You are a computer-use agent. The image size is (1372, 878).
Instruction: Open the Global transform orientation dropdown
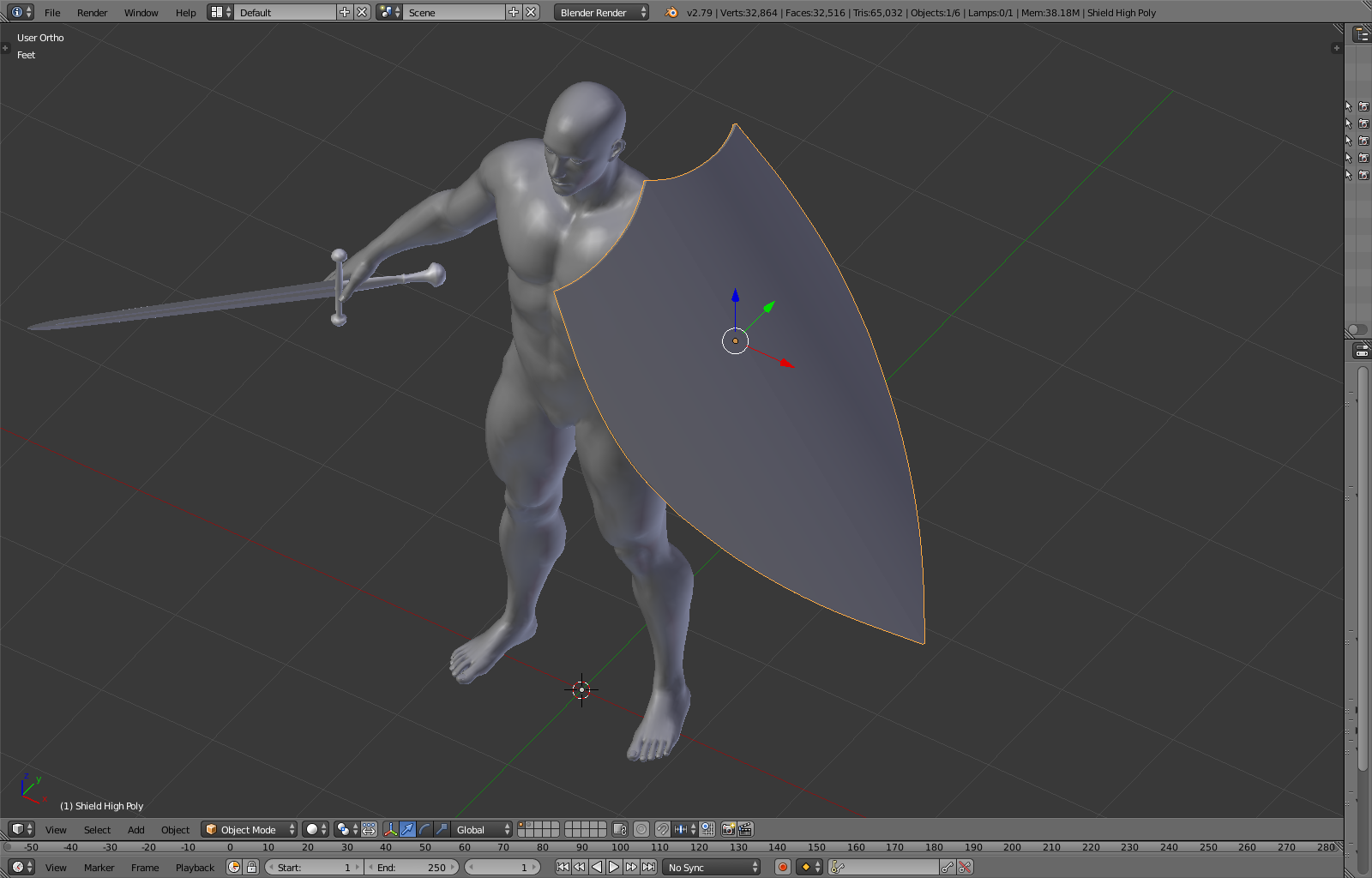coord(482,829)
